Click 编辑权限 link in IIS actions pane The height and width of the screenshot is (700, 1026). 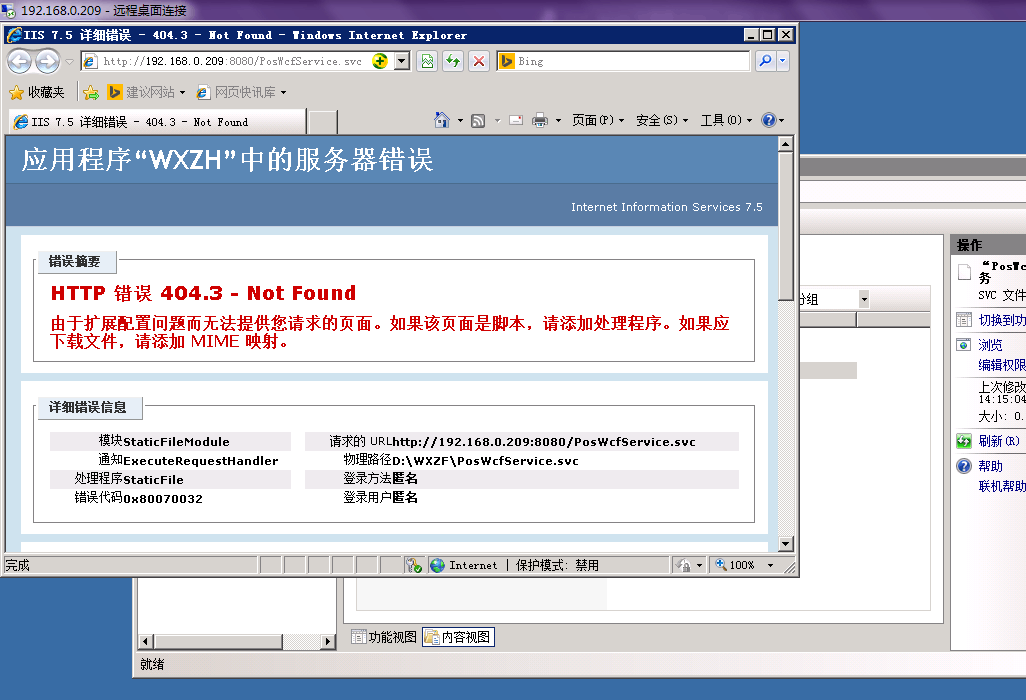1002,365
